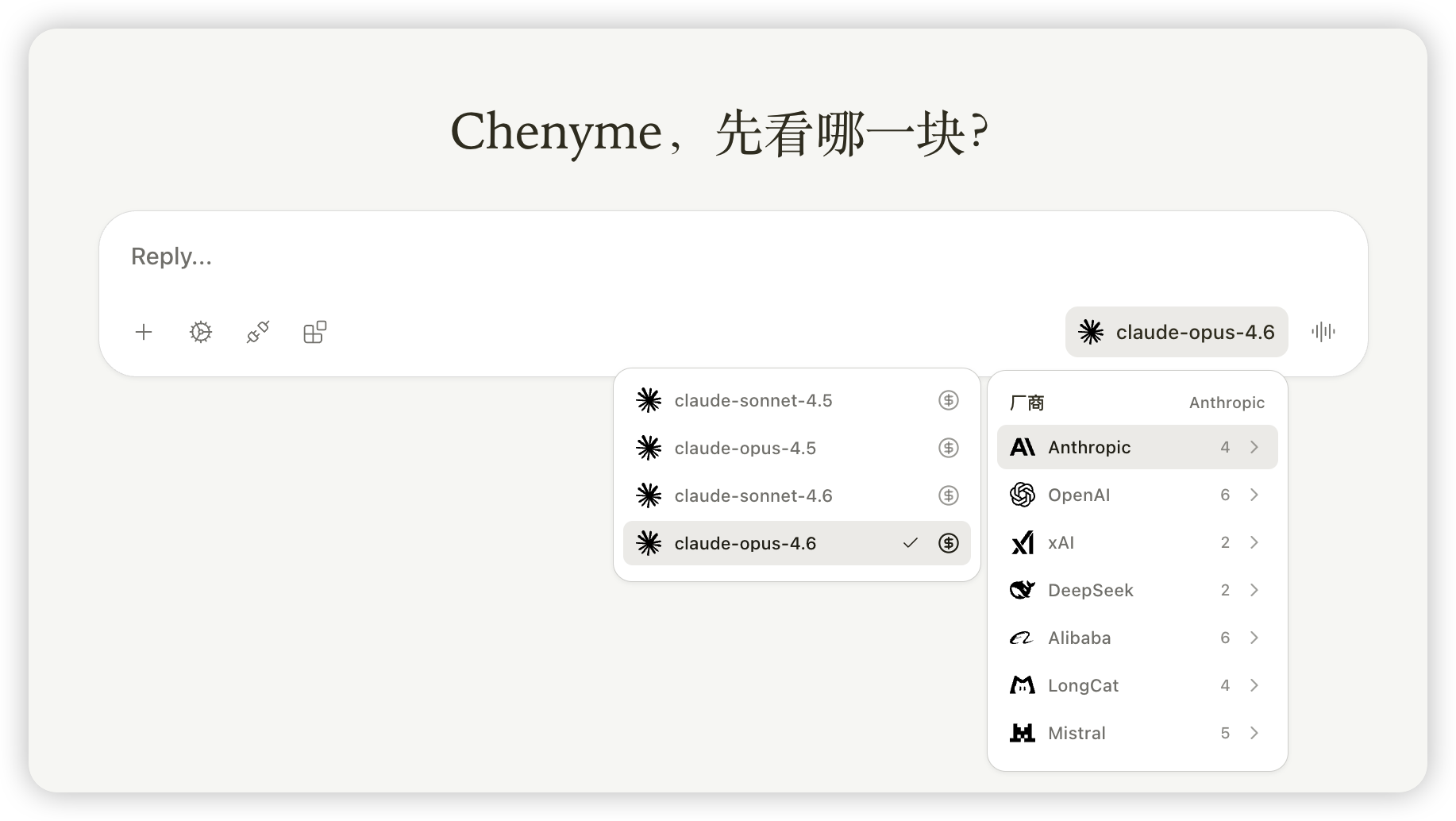Open the gear settings icon in input bar
The width and height of the screenshot is (1456, 821).
(x=201, y=332)
